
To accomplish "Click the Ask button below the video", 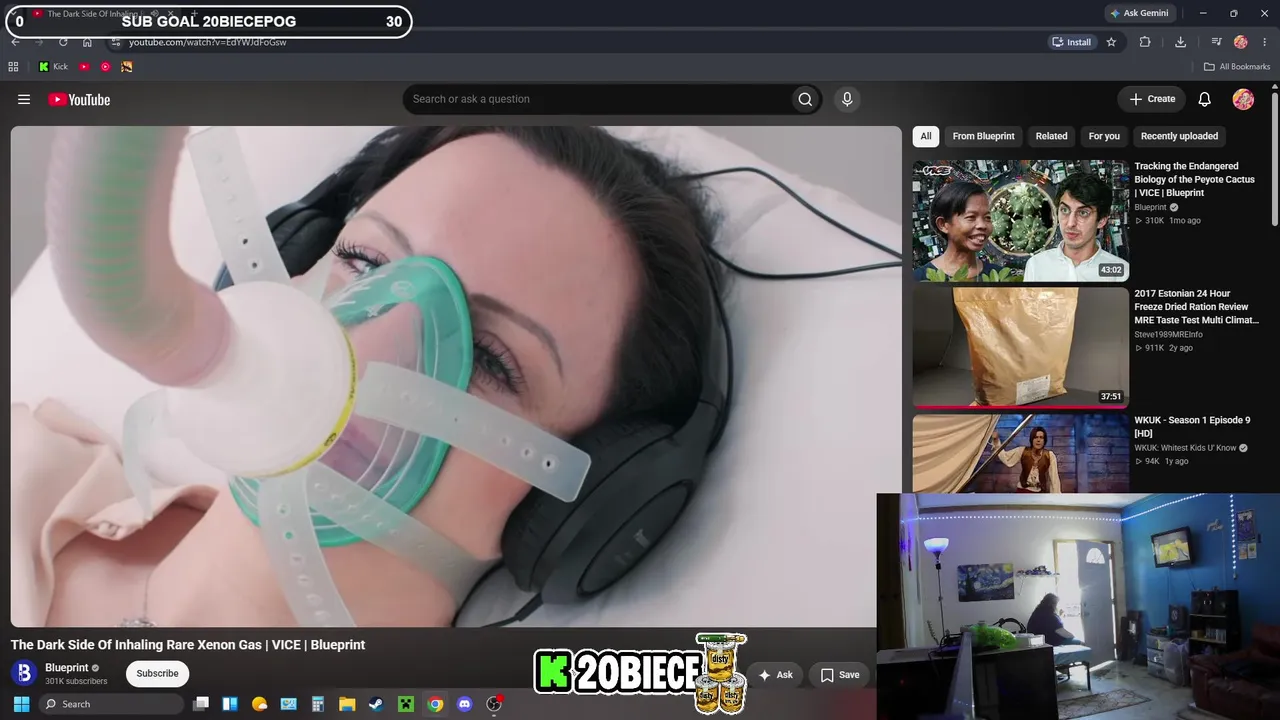I will coord(775,675).
